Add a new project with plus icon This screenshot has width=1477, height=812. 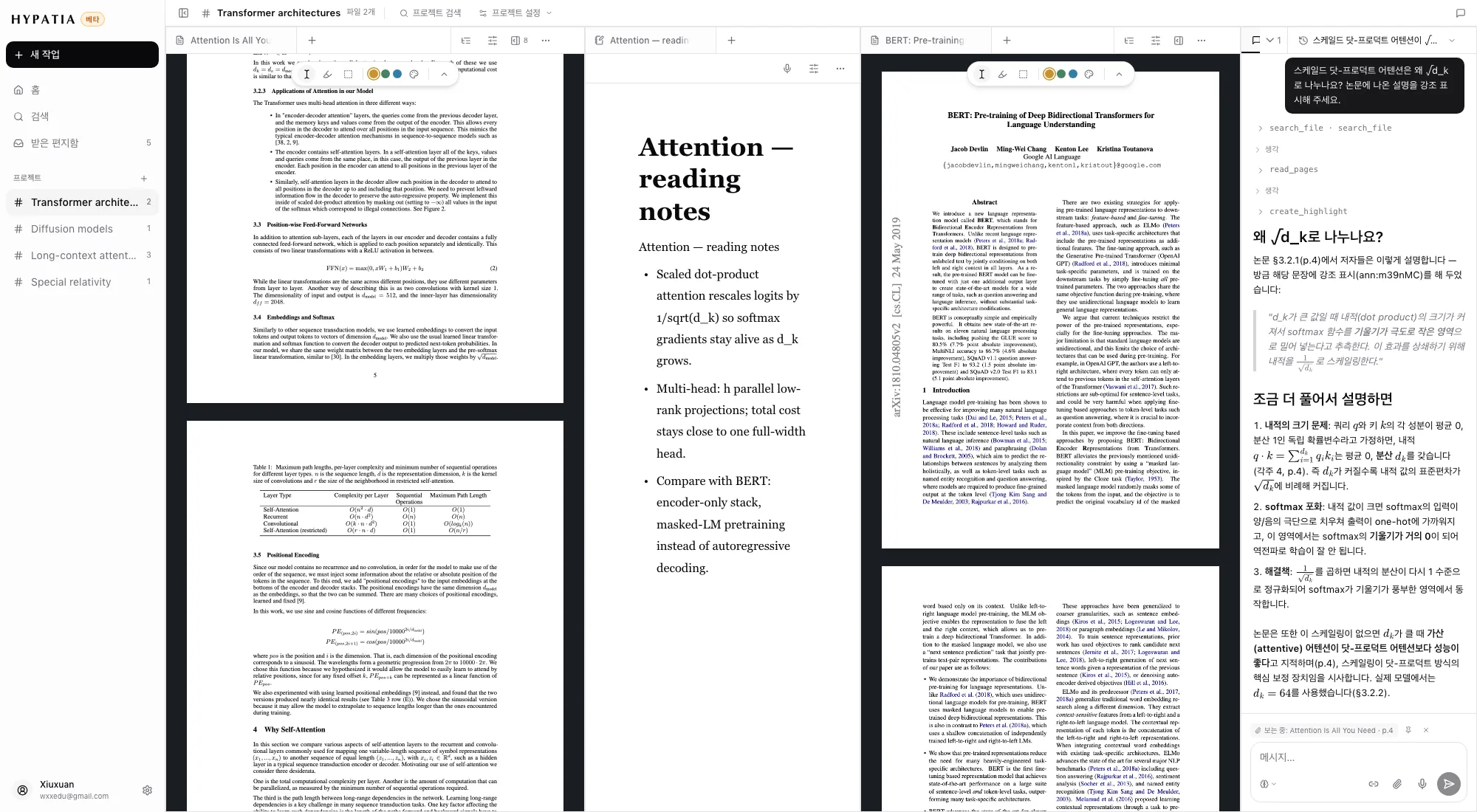click(x=144, y=178)
